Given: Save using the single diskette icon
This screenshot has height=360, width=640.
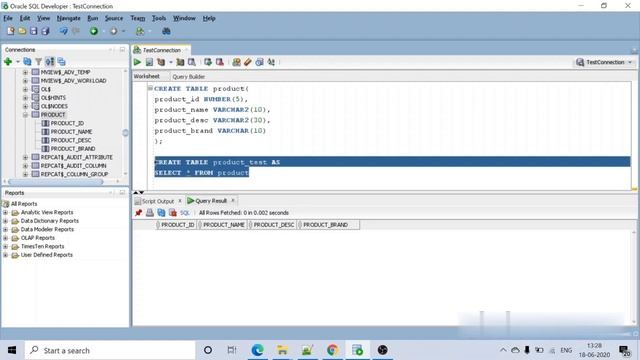Looking at the screenshot, I should (x=33, y=31).
